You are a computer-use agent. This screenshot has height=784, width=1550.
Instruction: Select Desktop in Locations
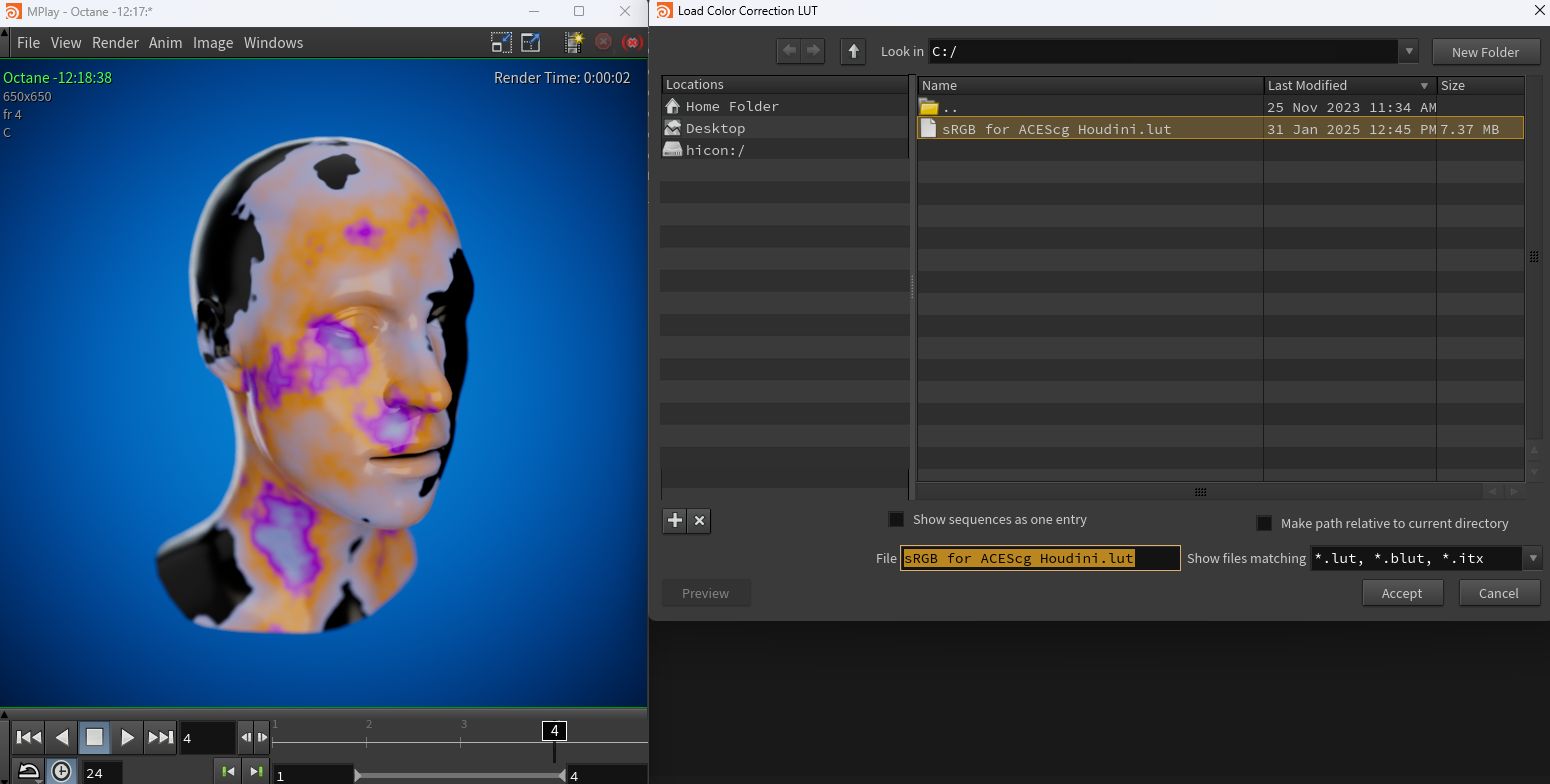pos(785,128)
